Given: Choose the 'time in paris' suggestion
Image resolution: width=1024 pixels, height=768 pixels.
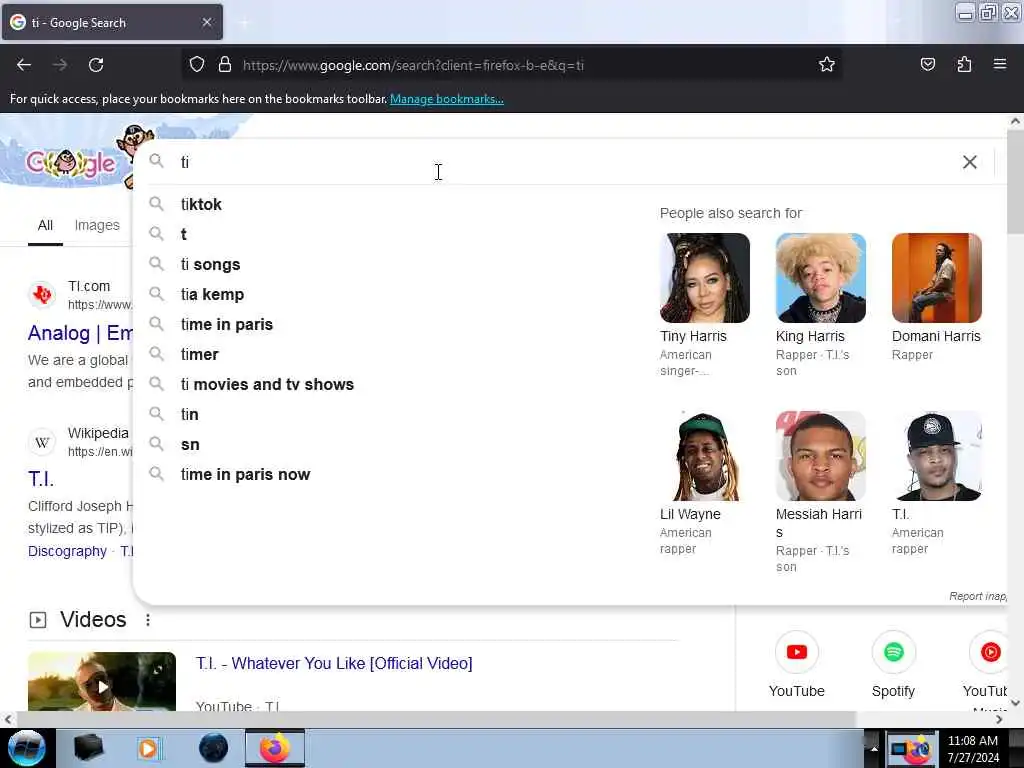Looking at the screenshot, I should pyautogui.click(x=227, y=325).
